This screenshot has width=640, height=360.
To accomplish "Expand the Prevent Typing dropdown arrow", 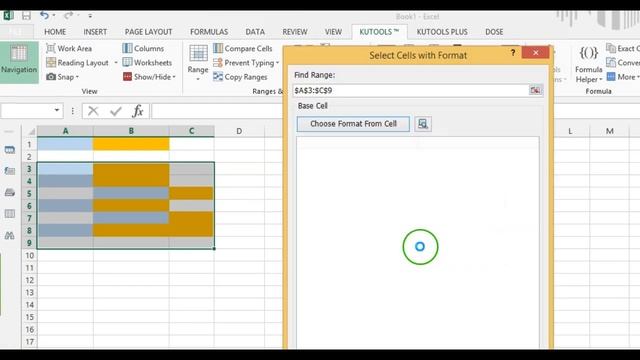I will point(278,63).
